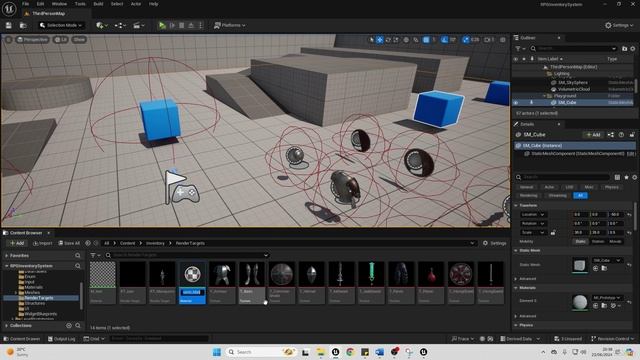This screenshot has height=360, width=640.
Task: Open the Actor menu
Action: click(136, 4)
